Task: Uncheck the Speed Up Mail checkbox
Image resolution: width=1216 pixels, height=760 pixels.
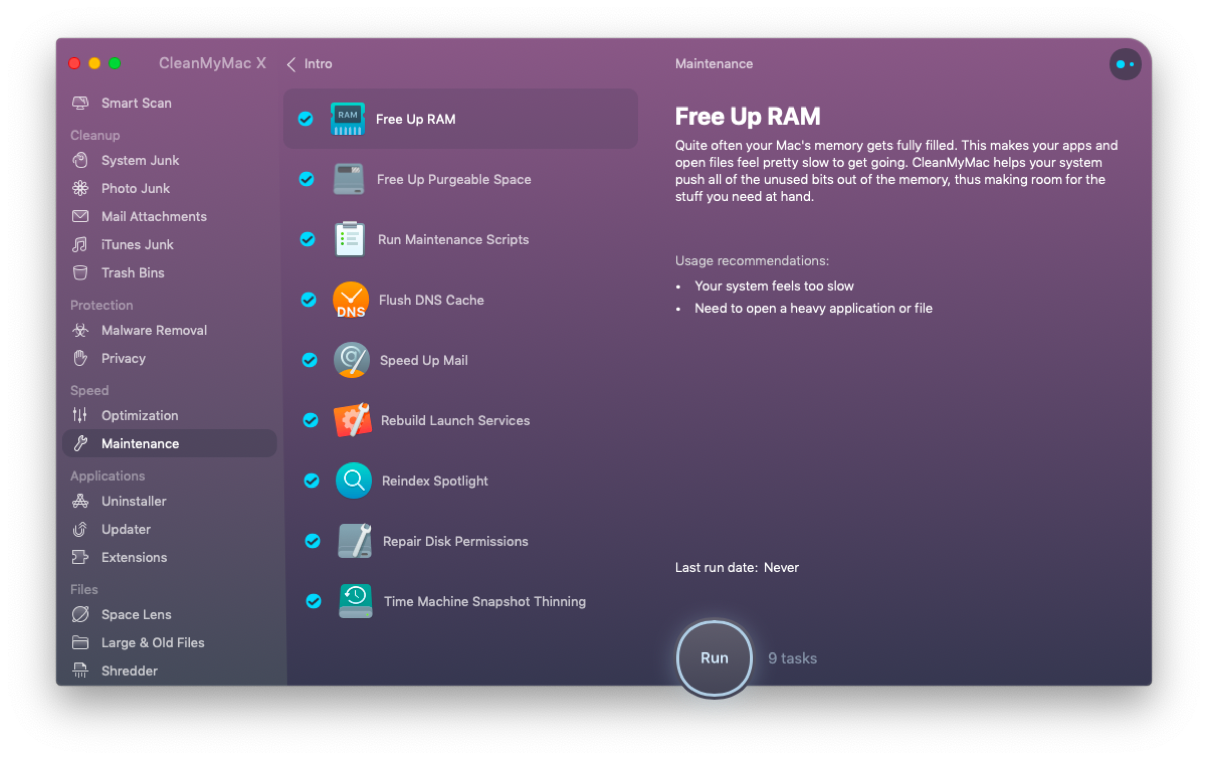Action: (310, 360)
